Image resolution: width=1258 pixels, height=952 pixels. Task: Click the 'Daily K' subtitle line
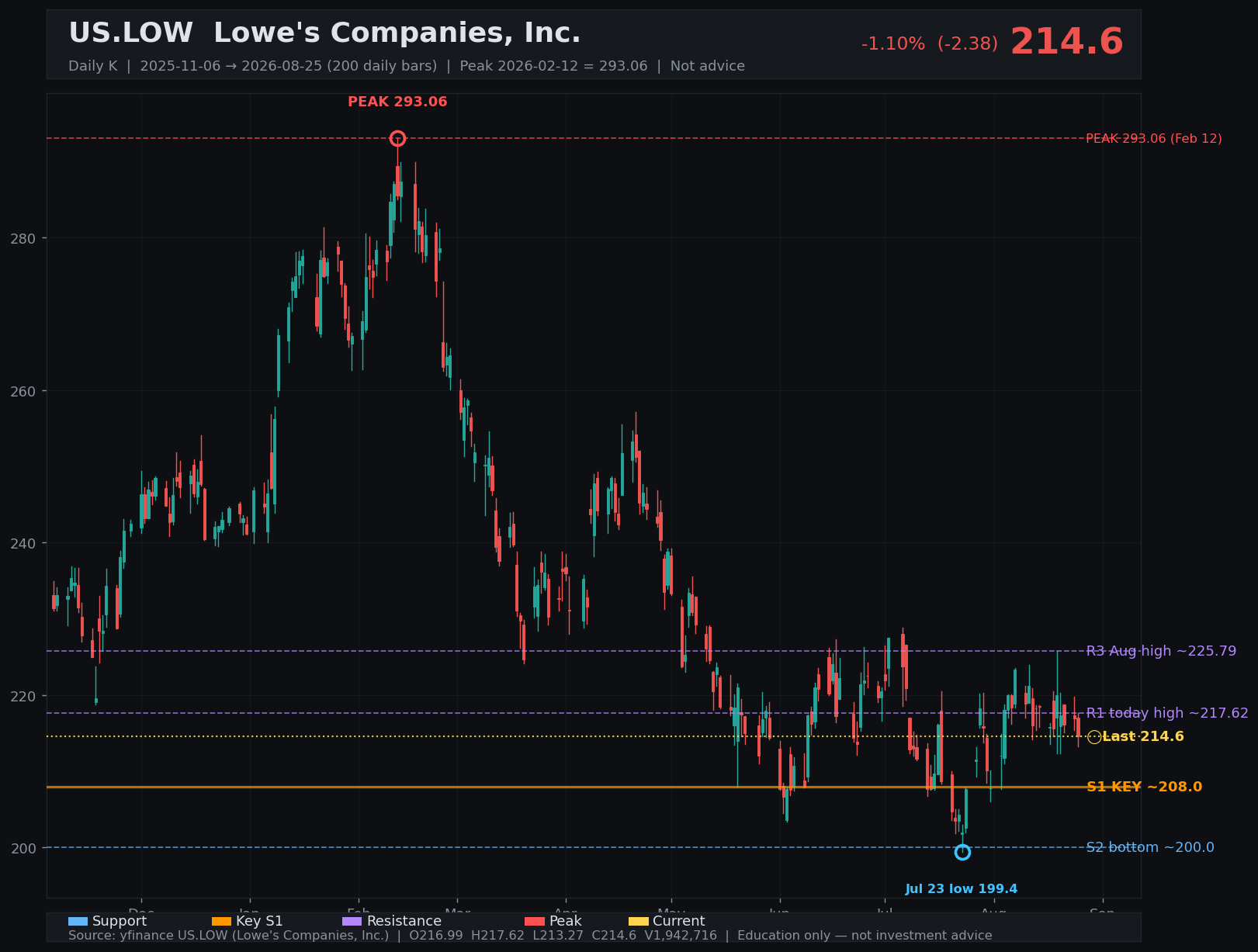click(407, 66)
